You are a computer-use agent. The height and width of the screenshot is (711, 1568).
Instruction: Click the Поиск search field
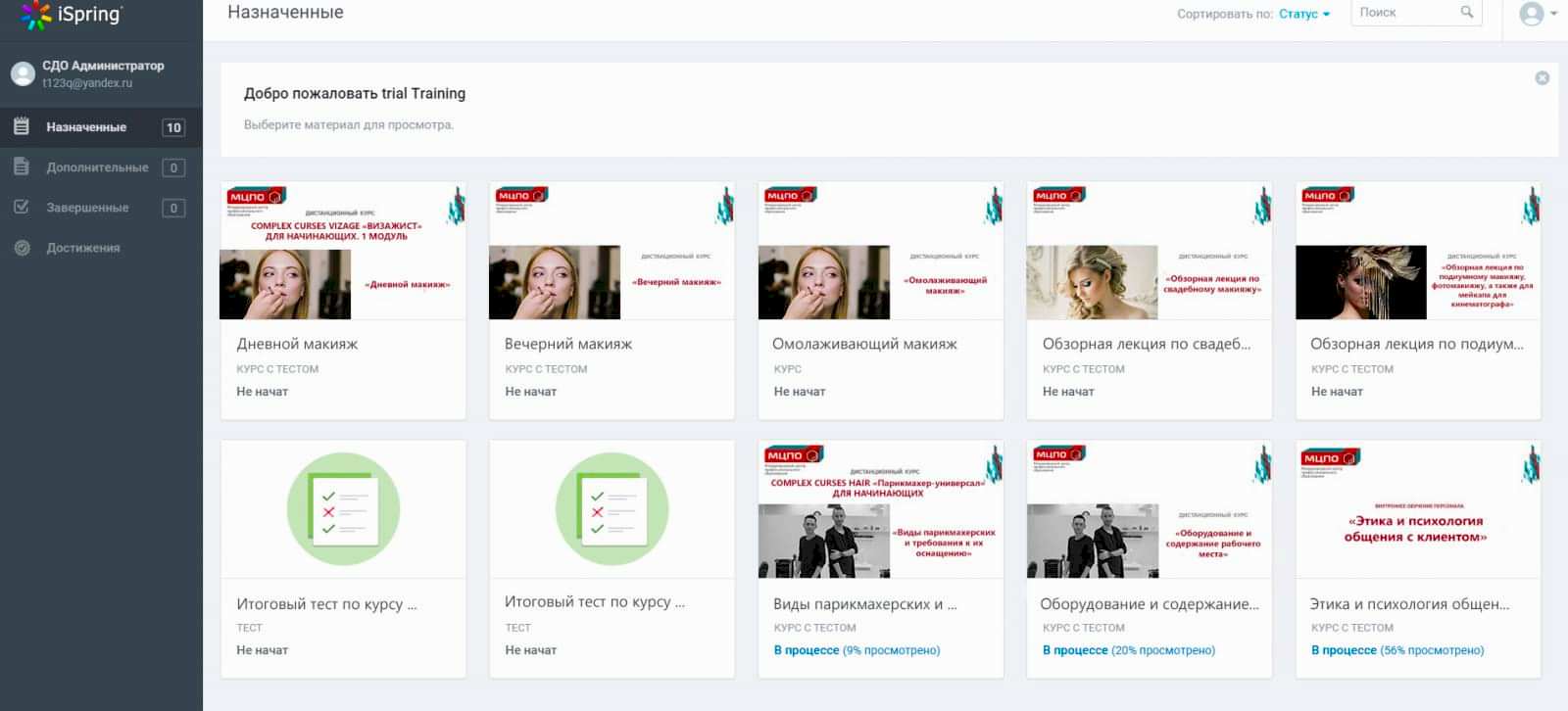point(1403,13)
